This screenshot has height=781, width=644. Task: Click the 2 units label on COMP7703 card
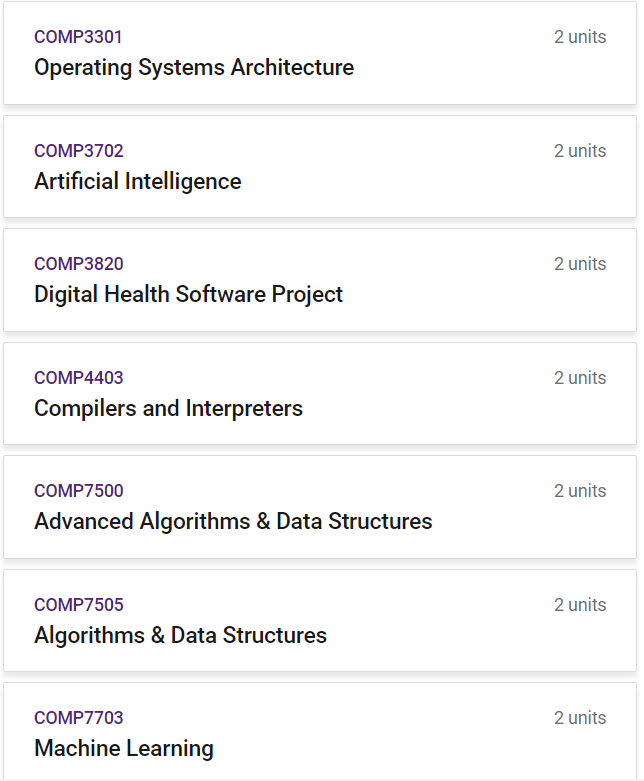tap(580, 718)
